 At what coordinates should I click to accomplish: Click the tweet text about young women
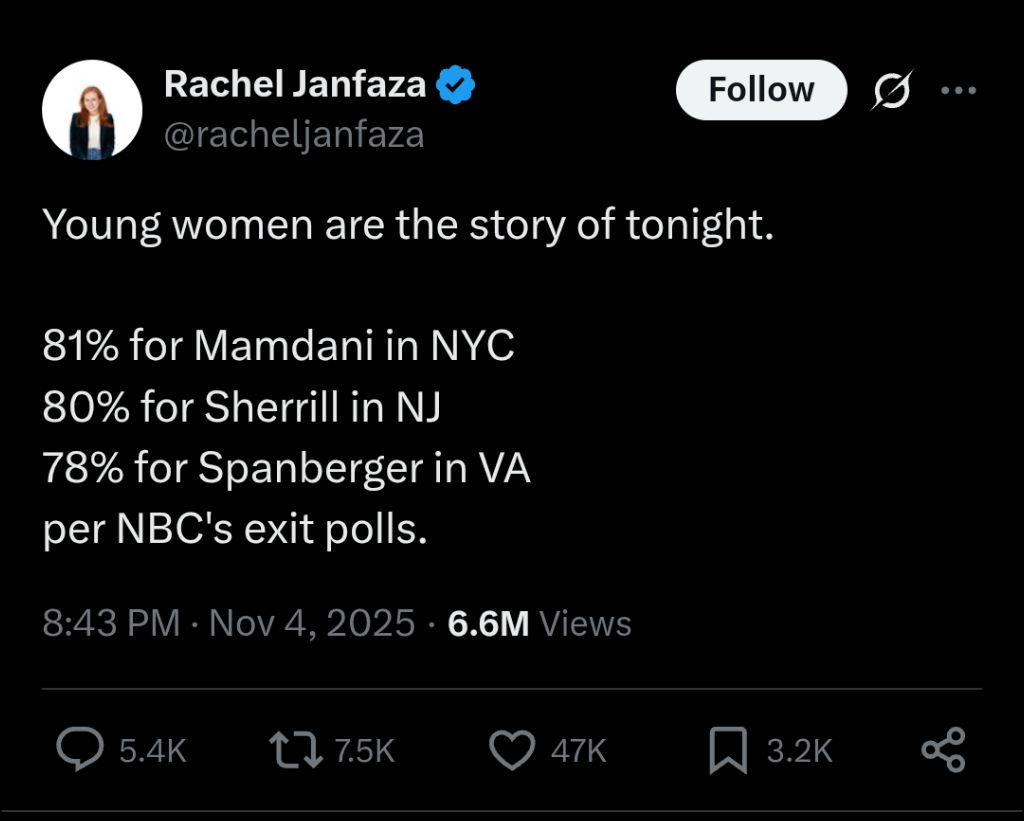pos(408,226)
